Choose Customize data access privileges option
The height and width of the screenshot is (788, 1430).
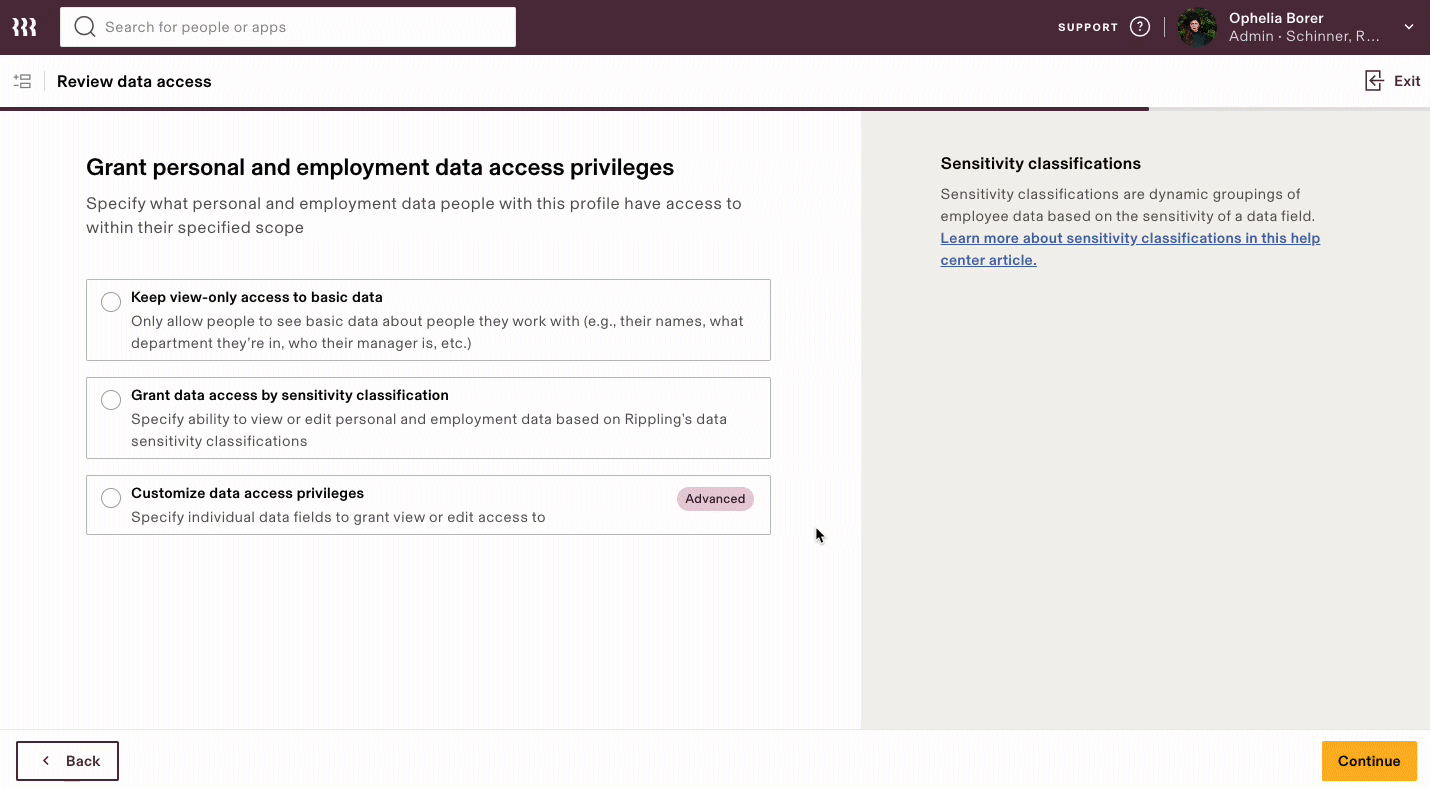(x=111, y=498)
